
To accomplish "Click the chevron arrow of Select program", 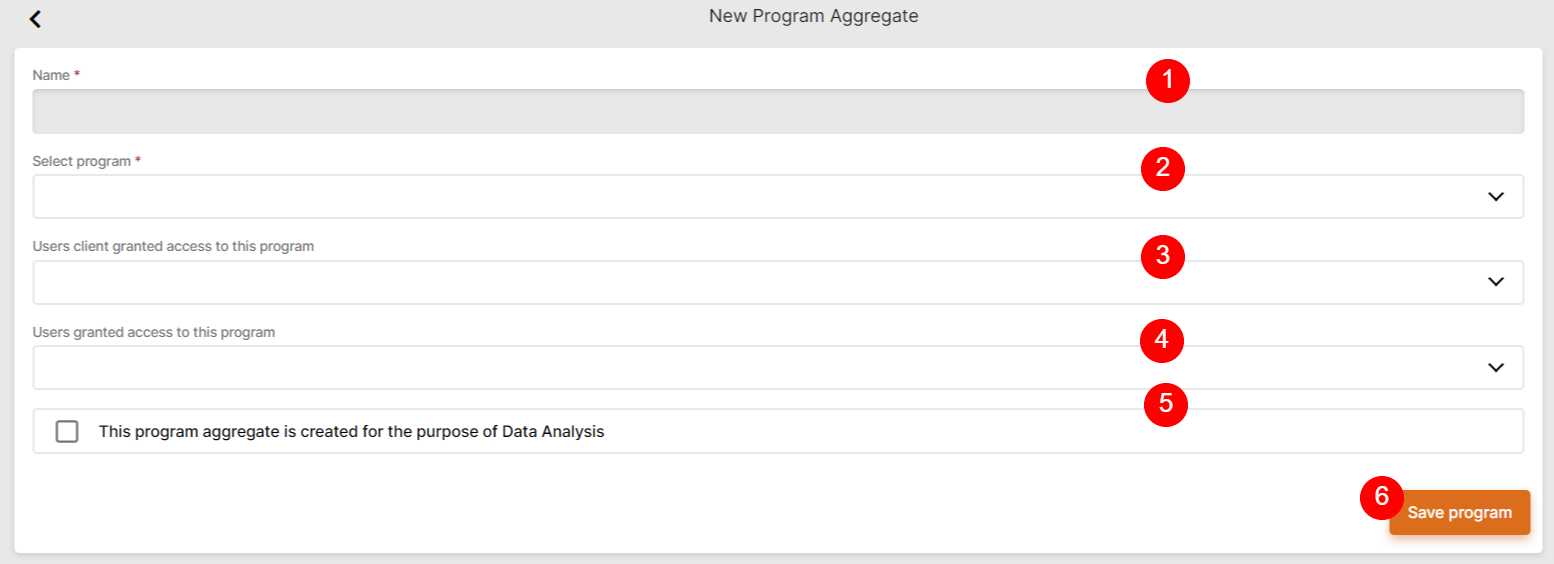I will pos(1496,197).
